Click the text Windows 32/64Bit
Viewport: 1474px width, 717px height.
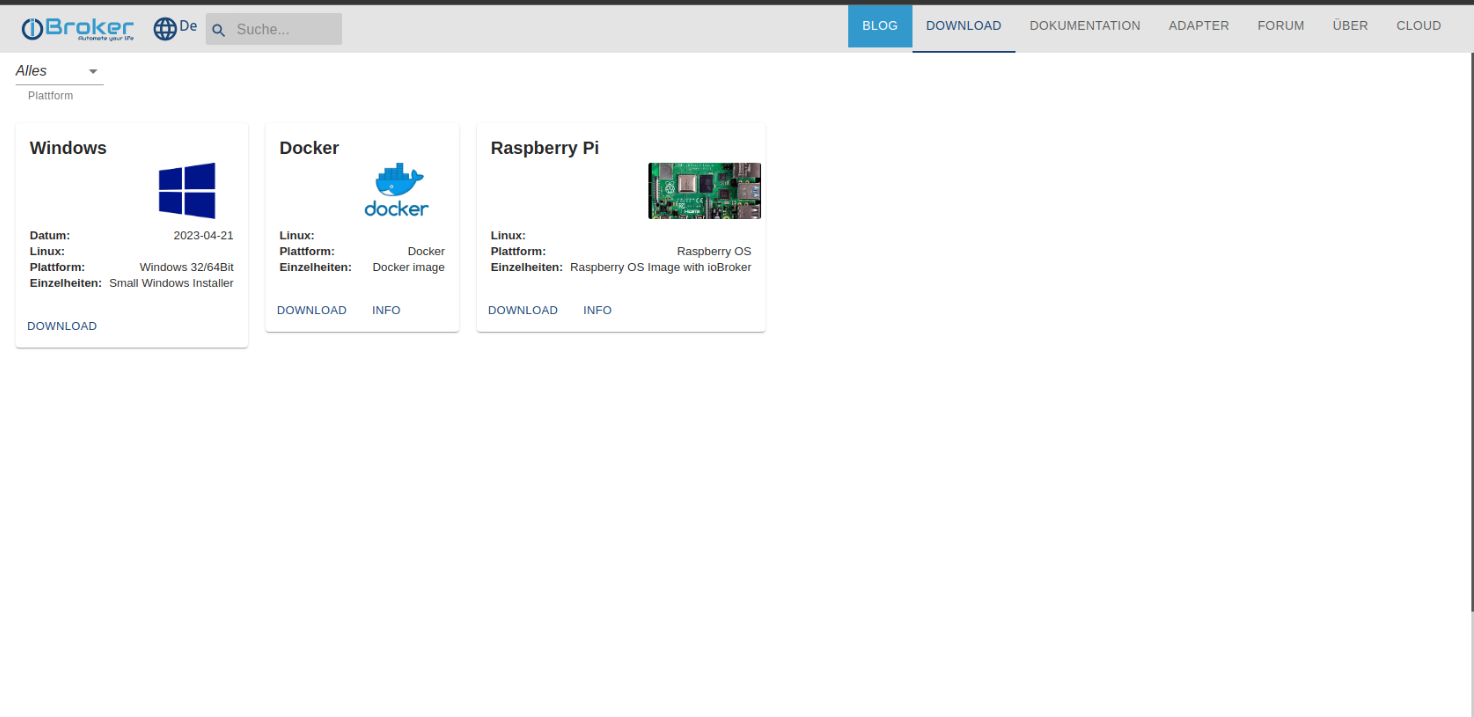187,267
